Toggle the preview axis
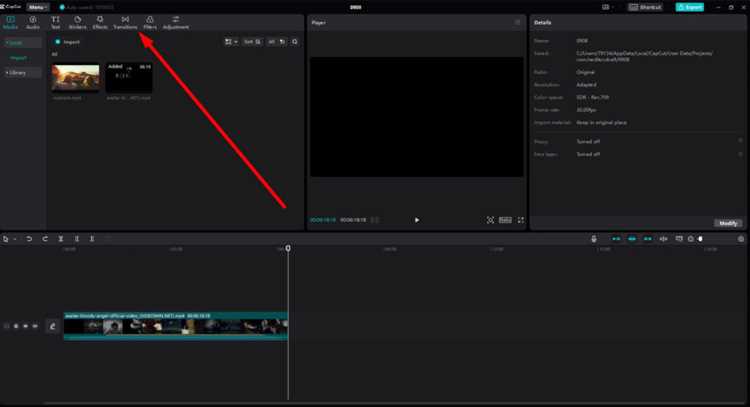Image resolution: width=750 pixels, height=407 pixels. 663,239
